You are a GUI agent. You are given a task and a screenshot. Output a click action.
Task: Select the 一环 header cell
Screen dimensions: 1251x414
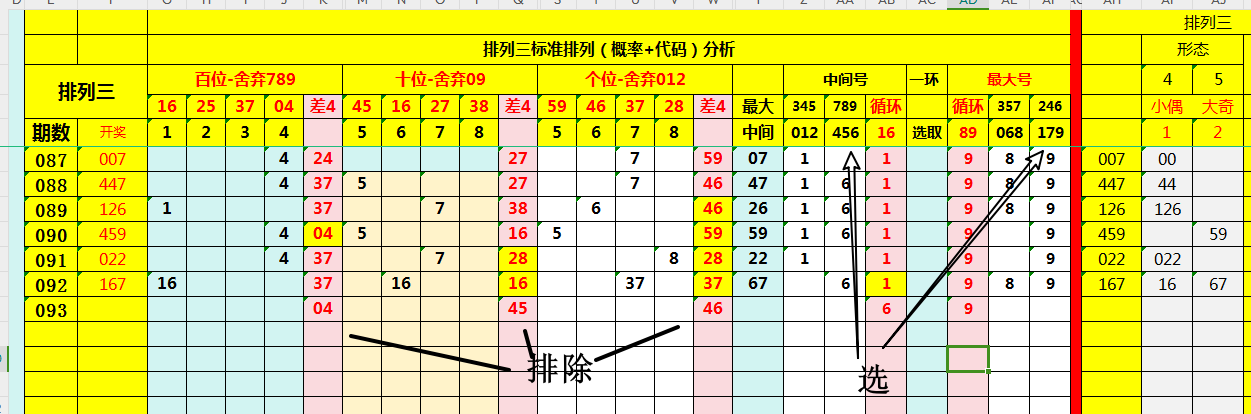[x=926, y=78]
